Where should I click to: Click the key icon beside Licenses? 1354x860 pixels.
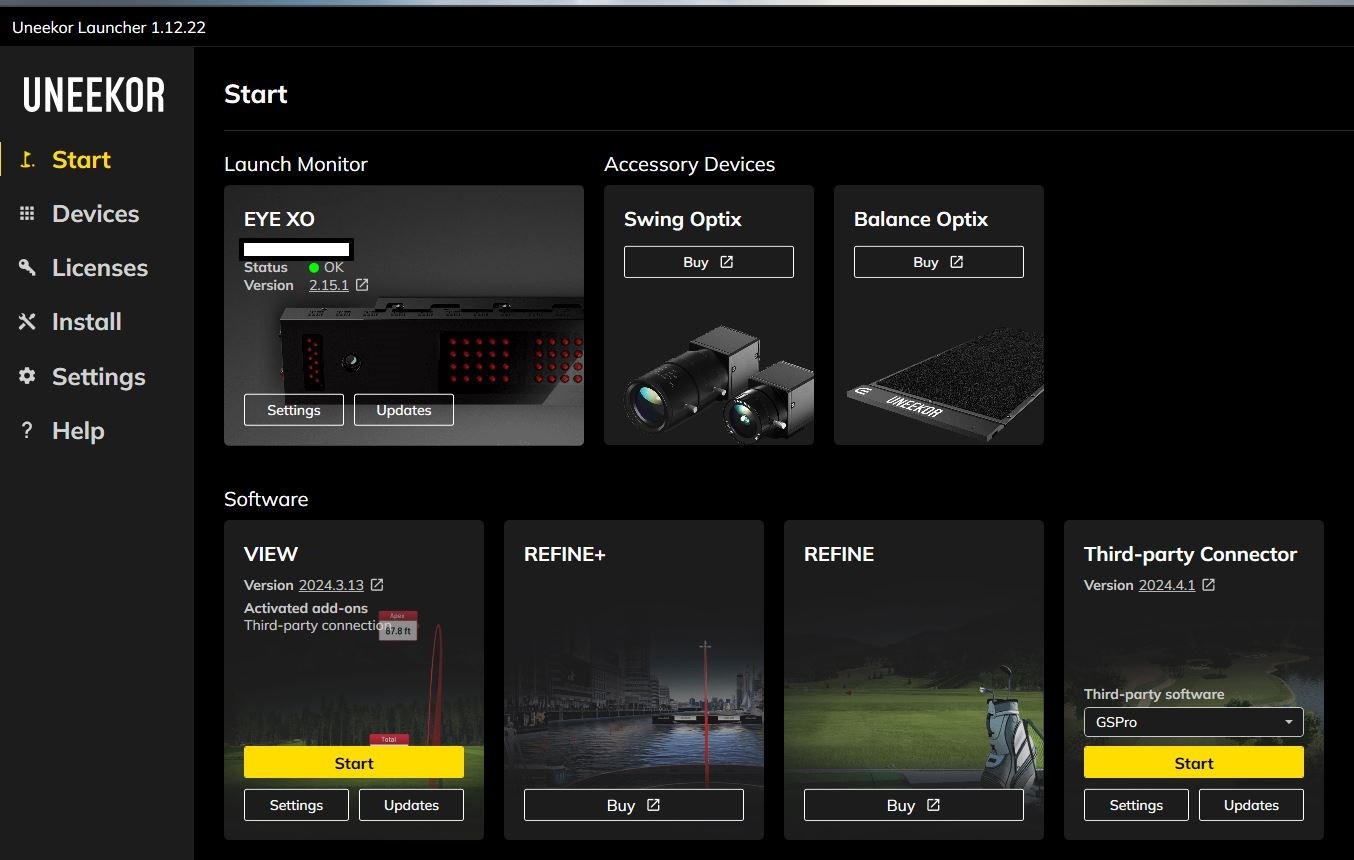coord(27,268)
